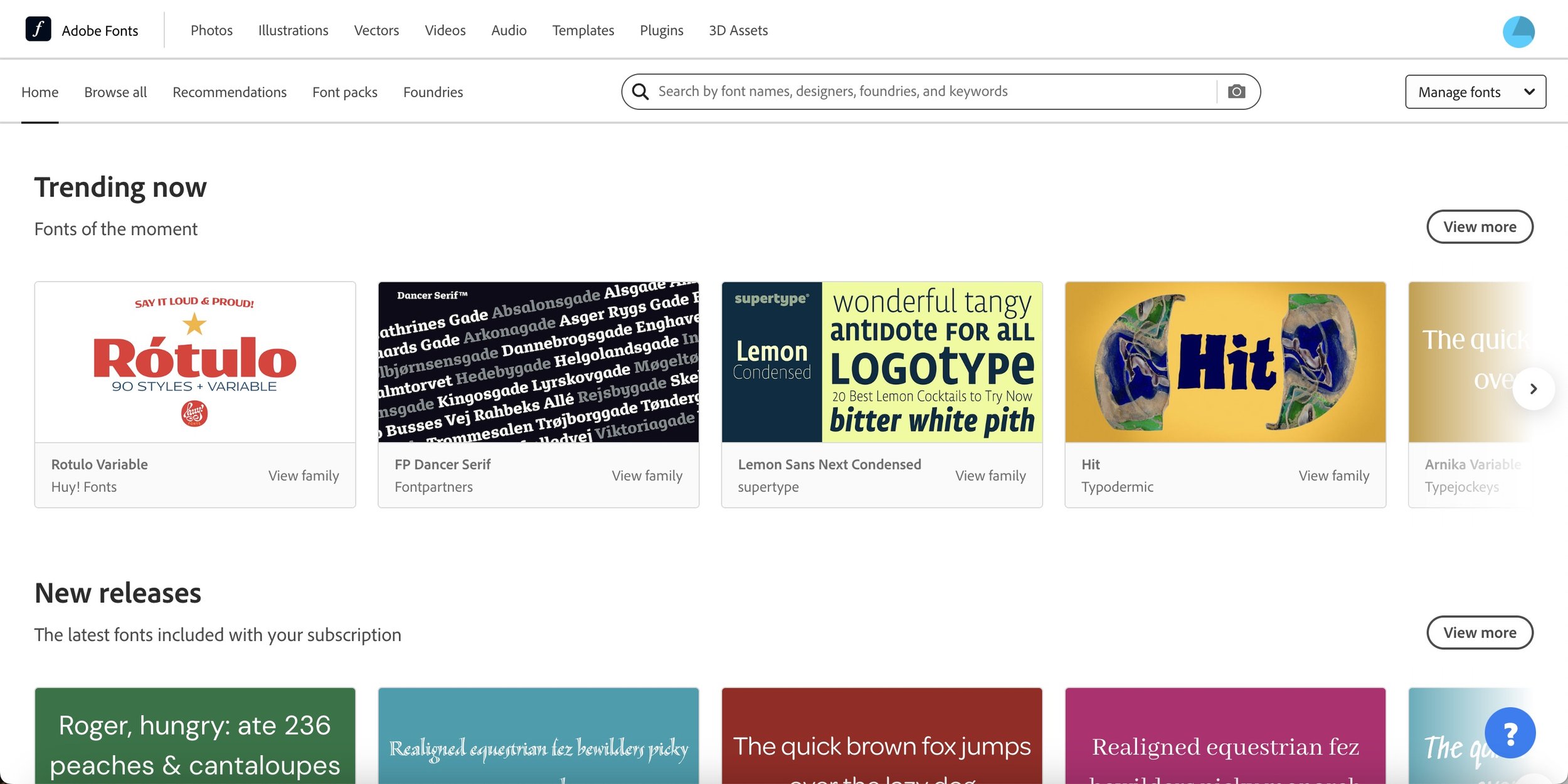
Task: Open the Huy! Fonts foundry link
Action: click(x=83, y=487)
